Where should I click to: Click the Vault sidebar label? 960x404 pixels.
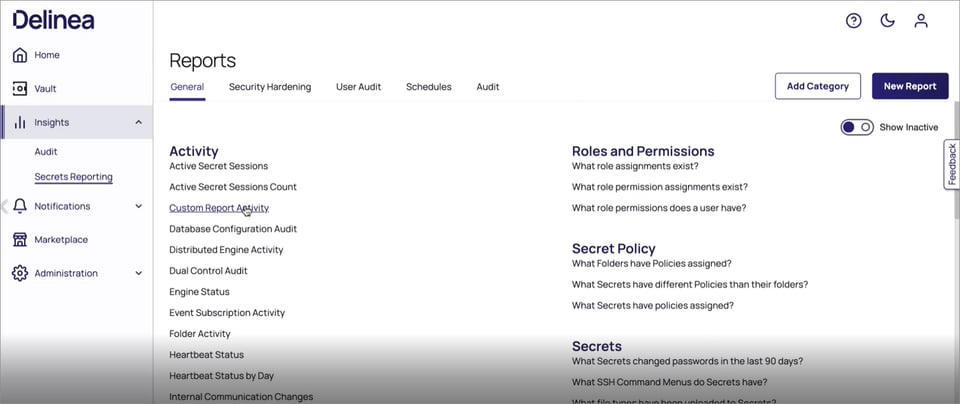click(45, 89)
